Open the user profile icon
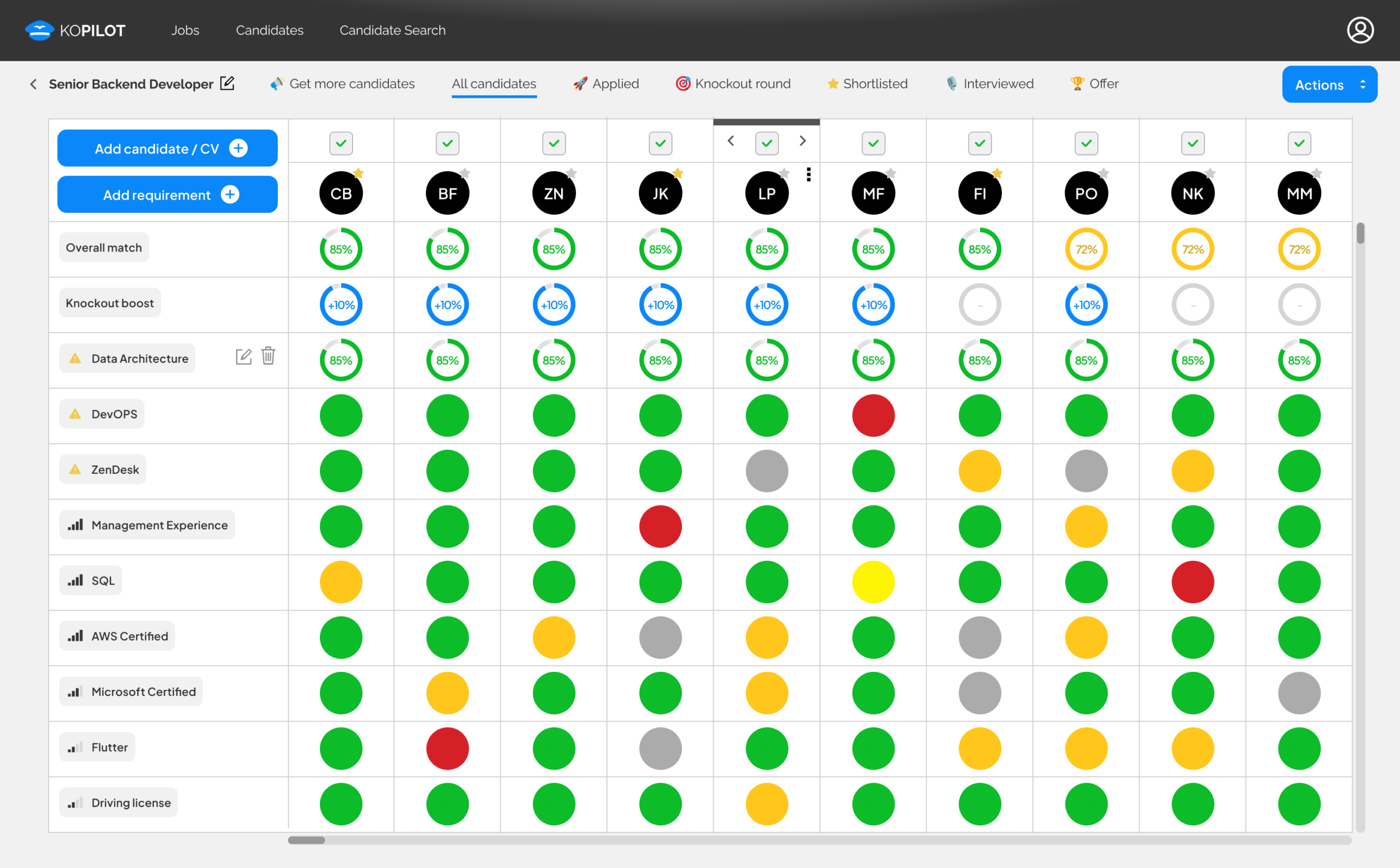This screenshot has width=1400, height=868. point(1360,30)
